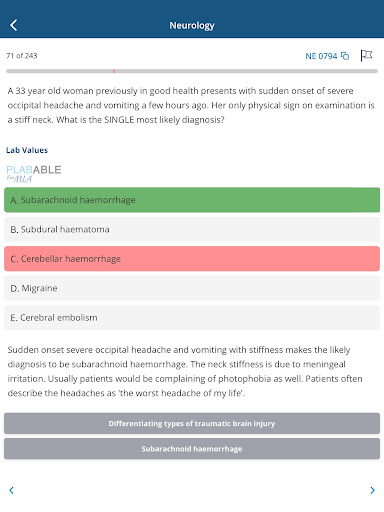Pick answer C Cerebellar haemorrhage
The height and width of the screenshot is (512, 384).
click(x=192, y=259)
